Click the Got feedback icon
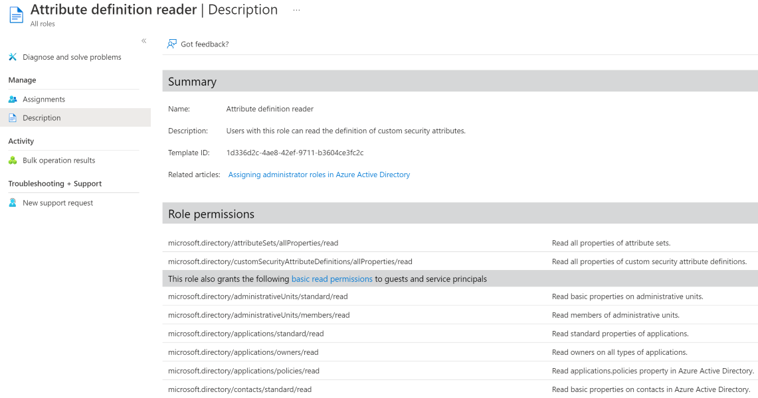758x398 pixels. 172,44
